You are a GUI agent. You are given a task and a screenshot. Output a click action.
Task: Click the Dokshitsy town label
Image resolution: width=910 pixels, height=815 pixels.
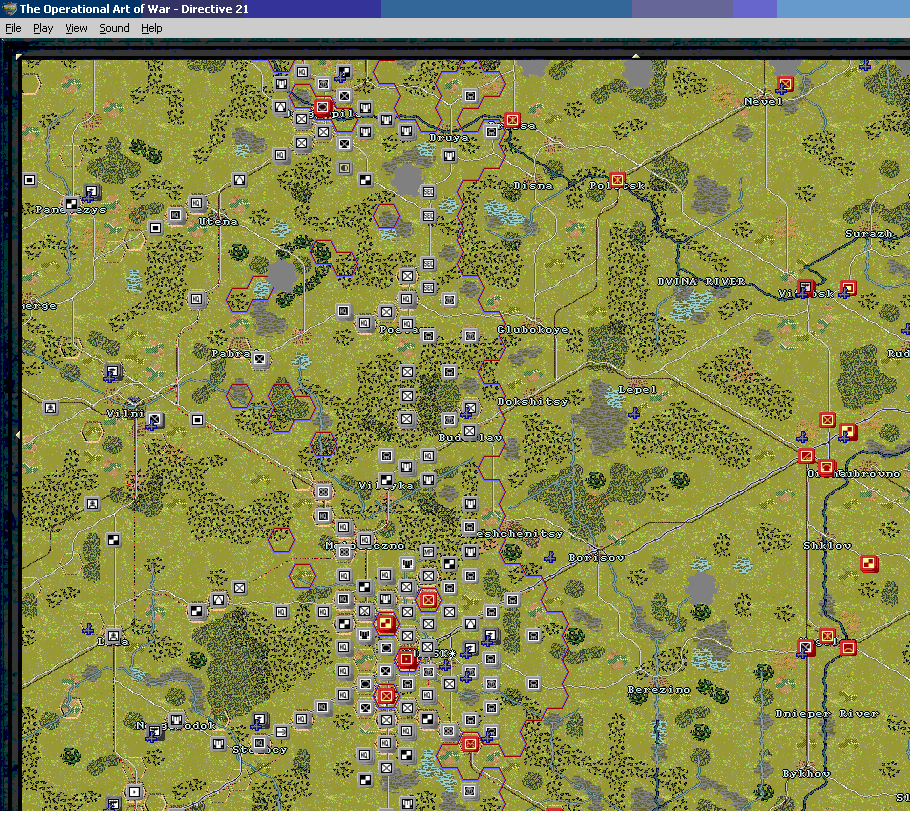coord(533,401)
